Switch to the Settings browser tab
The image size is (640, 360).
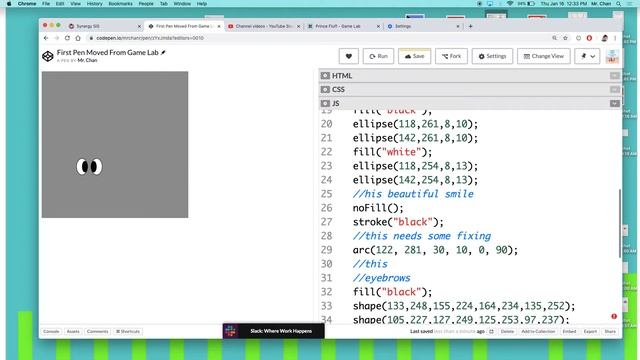[423, 26]
